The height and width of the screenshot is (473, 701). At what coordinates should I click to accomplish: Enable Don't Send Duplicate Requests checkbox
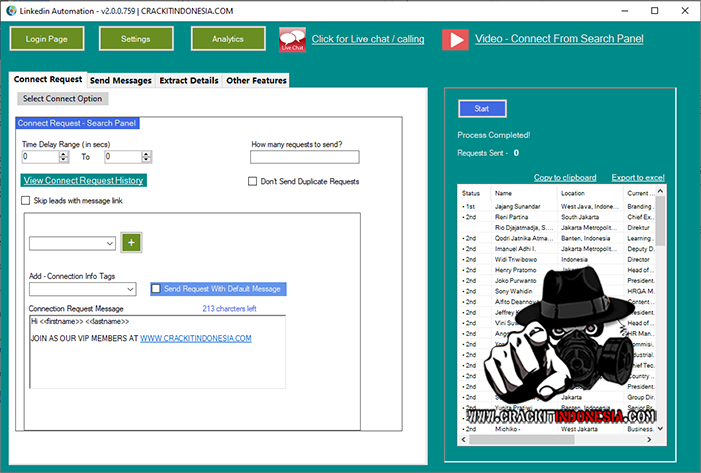(x=253, y=181)
